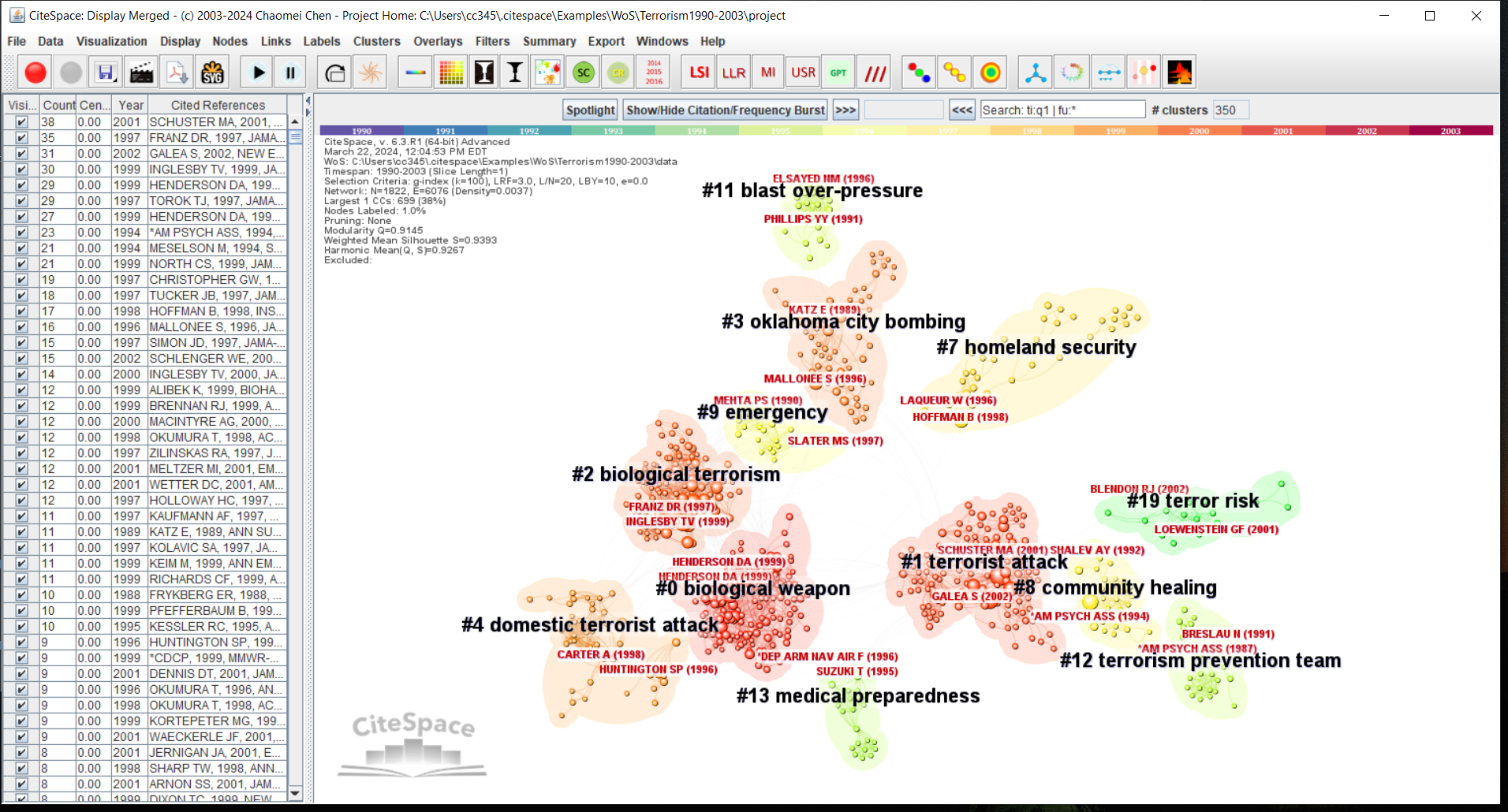Viewport: 1508px width, 812px height.
Task: Open the burst heat map icon
Action: click(1180, 73)
